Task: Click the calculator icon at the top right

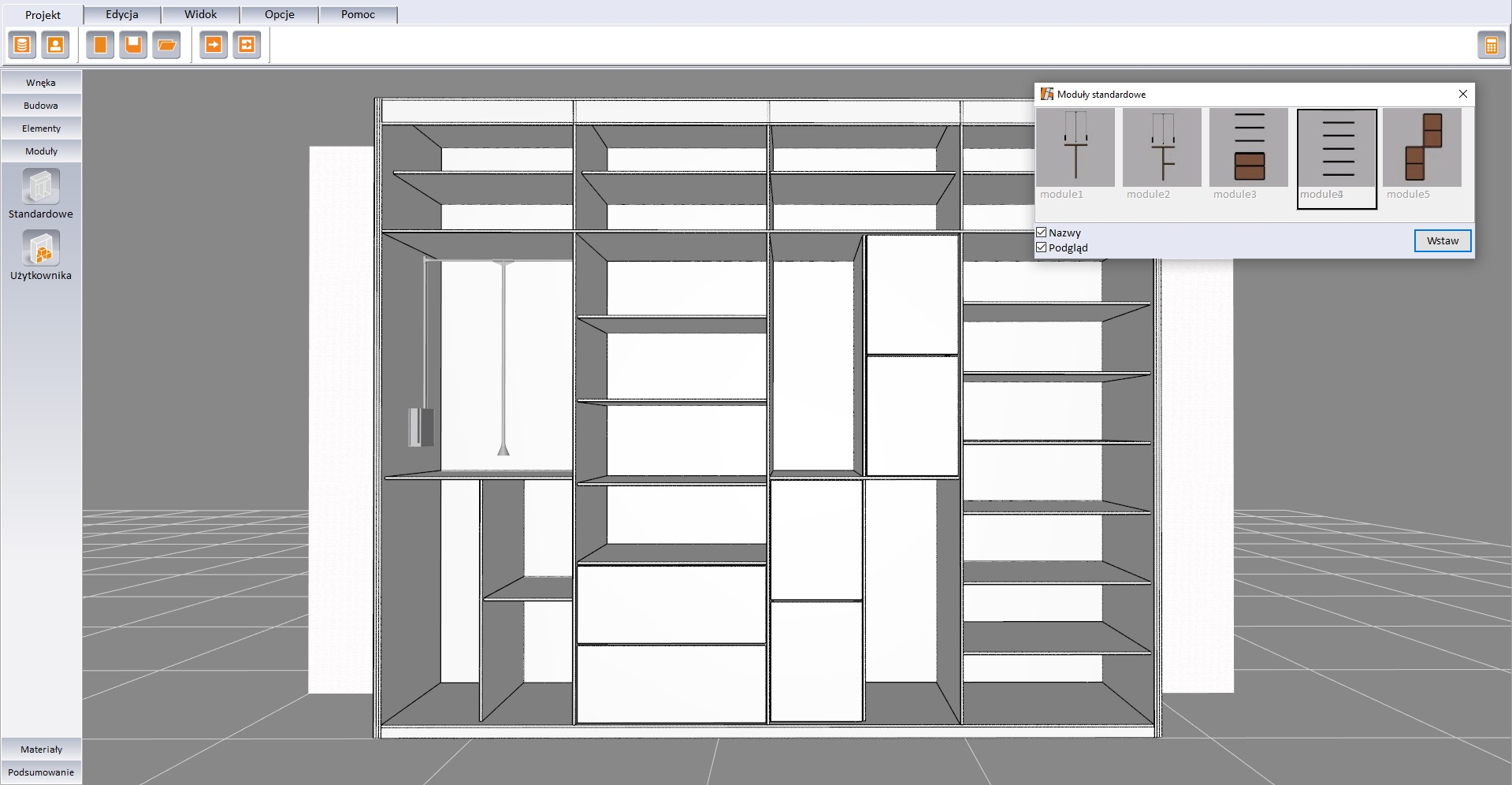Action: [1491, 46]
